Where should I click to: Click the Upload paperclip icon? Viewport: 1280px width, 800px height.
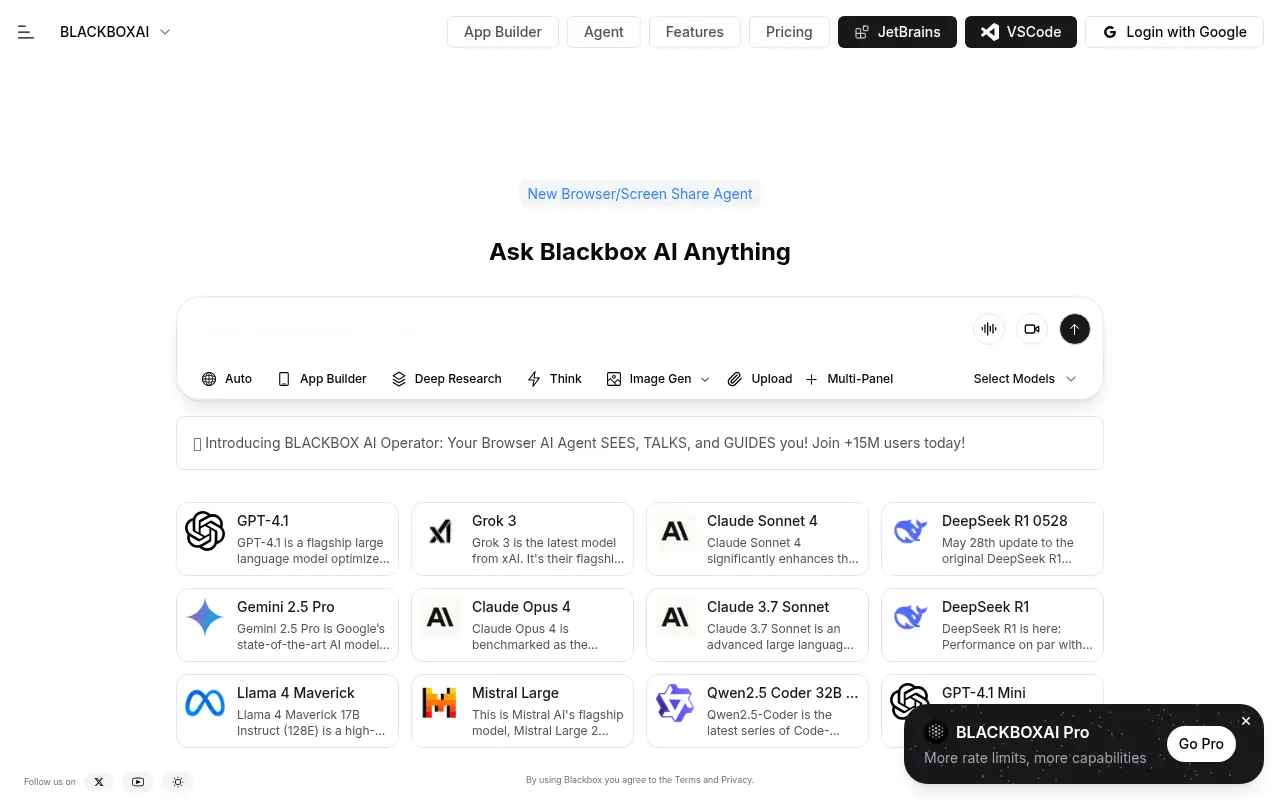click(x=737, y=379)
